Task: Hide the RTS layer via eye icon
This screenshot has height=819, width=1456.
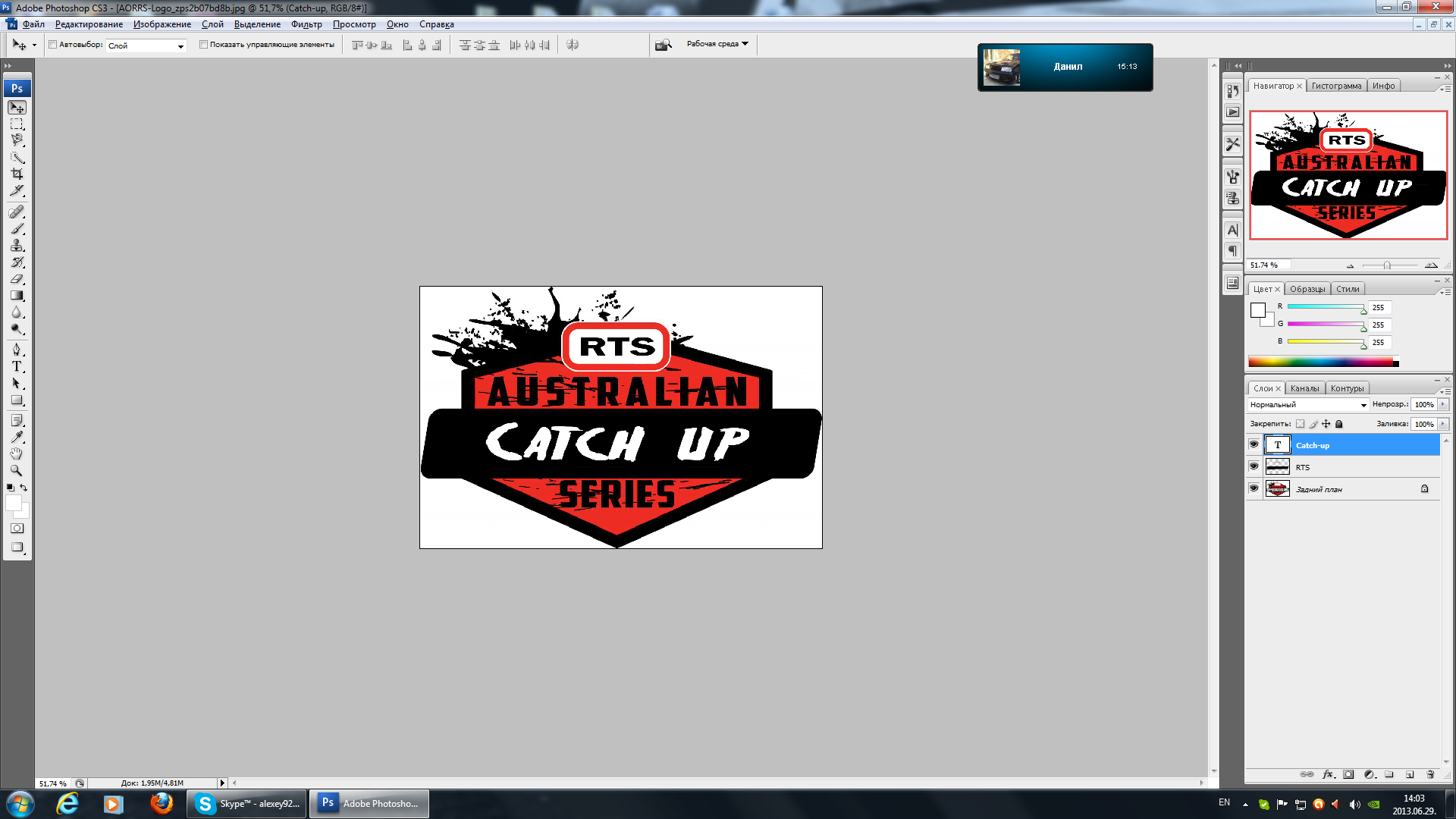Action: point(1254,467)
